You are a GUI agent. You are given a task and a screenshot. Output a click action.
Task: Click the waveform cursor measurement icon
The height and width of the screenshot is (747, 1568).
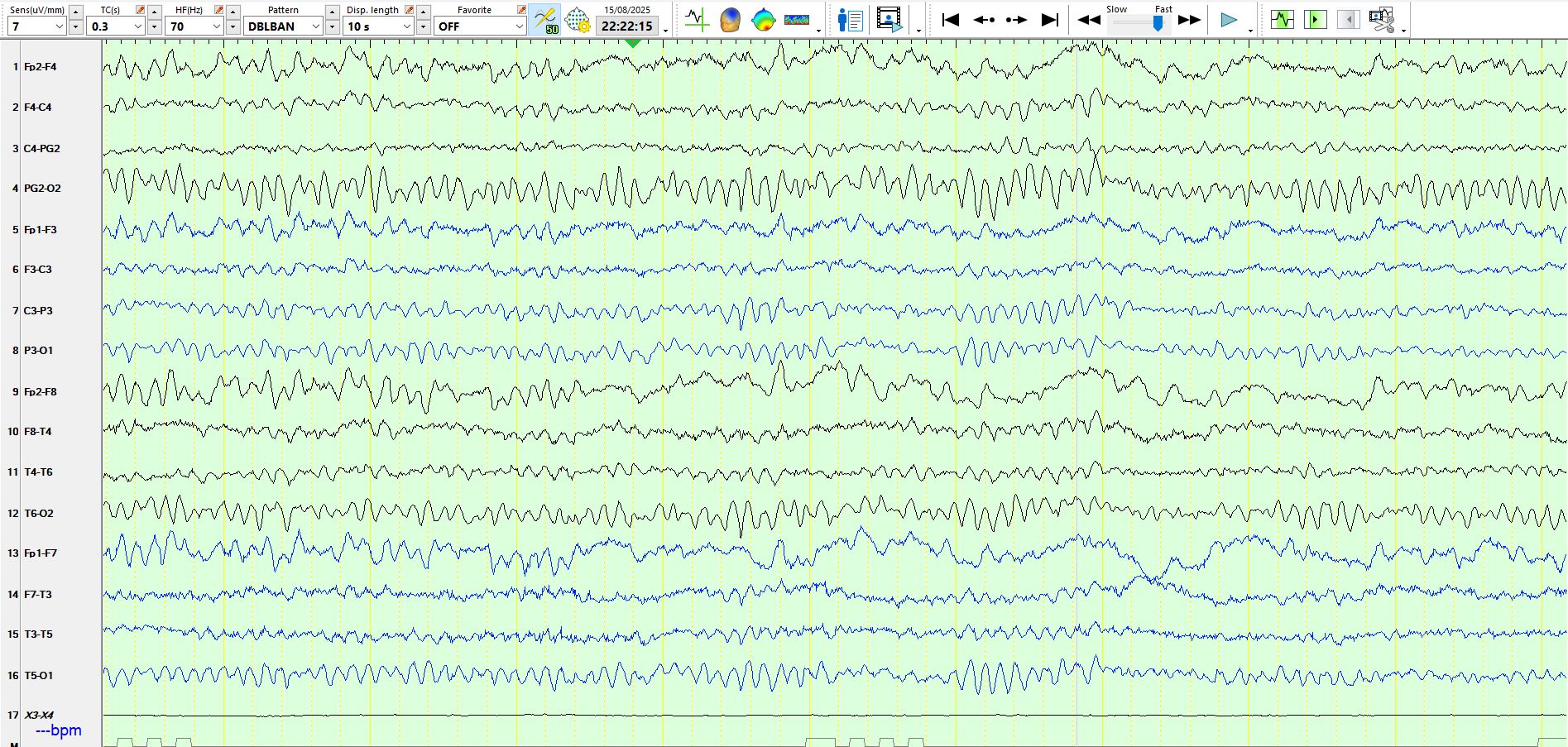(x=697, y=19)
